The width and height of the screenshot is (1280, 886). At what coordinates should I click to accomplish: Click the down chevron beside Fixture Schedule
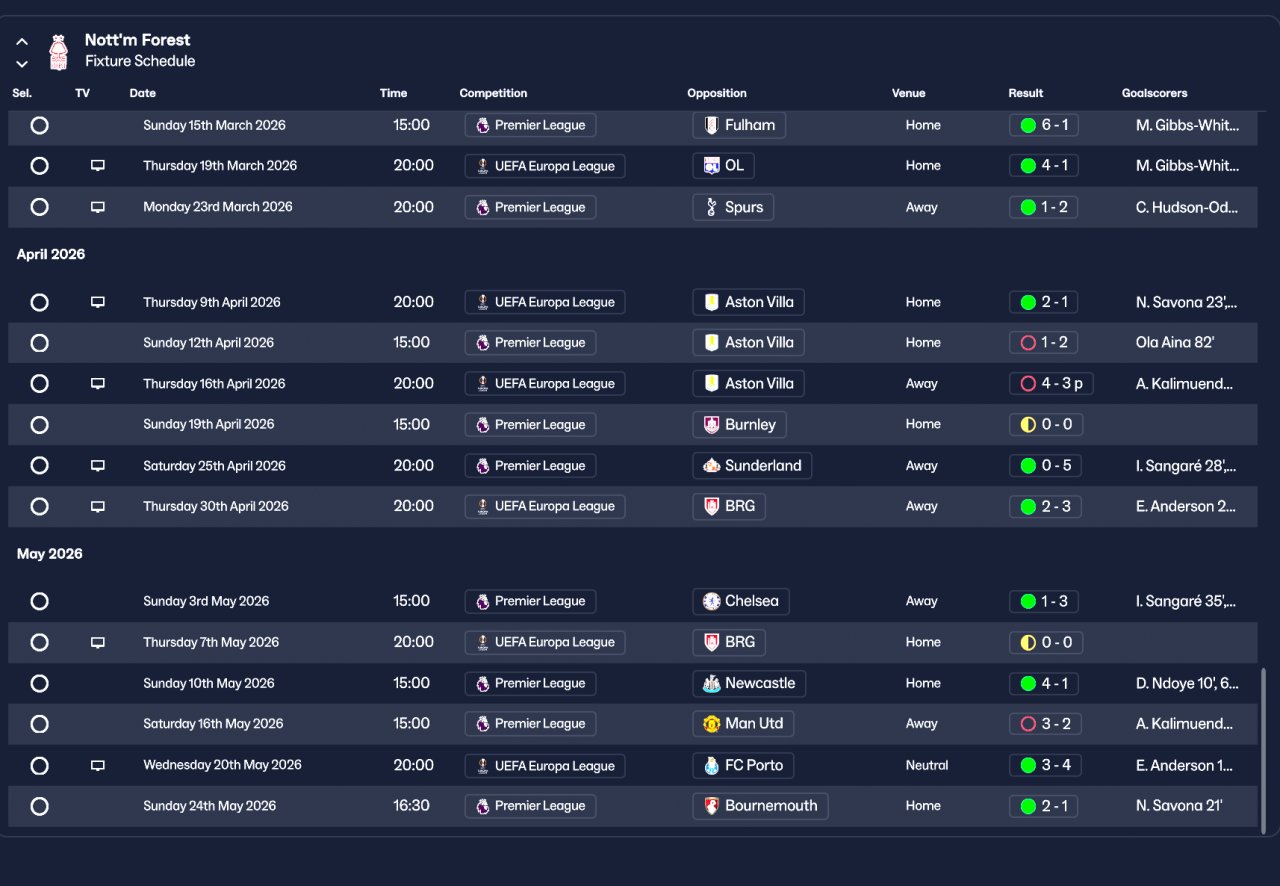tap(22, 64)
